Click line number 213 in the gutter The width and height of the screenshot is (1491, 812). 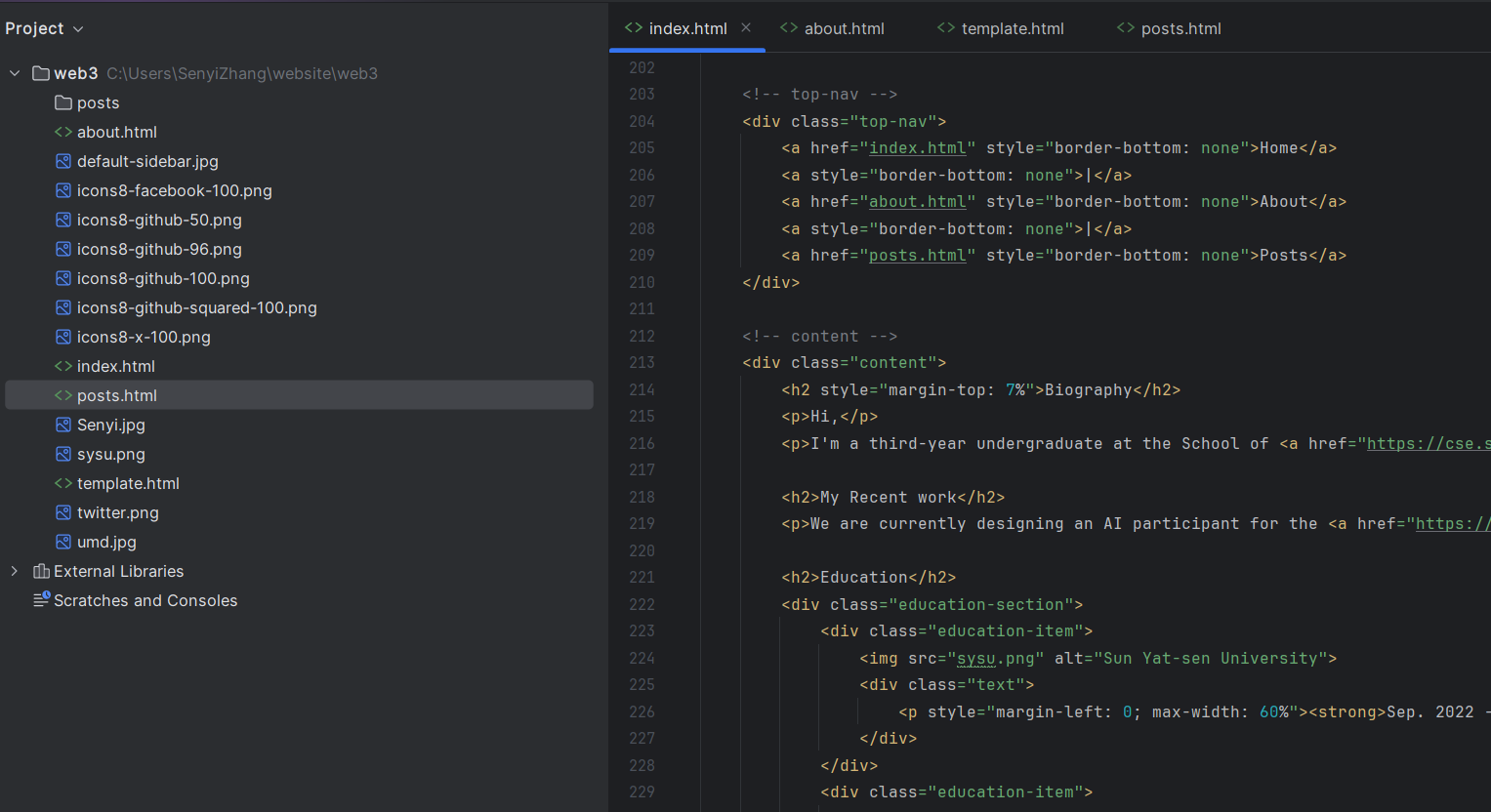[x=642, y=363]
